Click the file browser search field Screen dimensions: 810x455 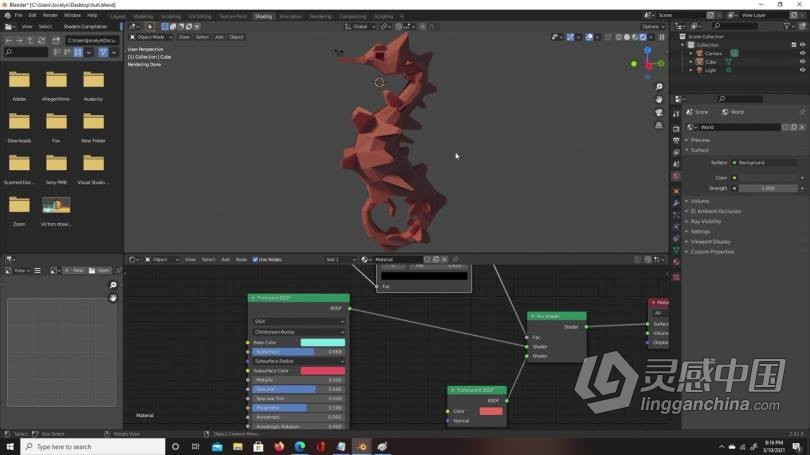[x=26, y=52]
